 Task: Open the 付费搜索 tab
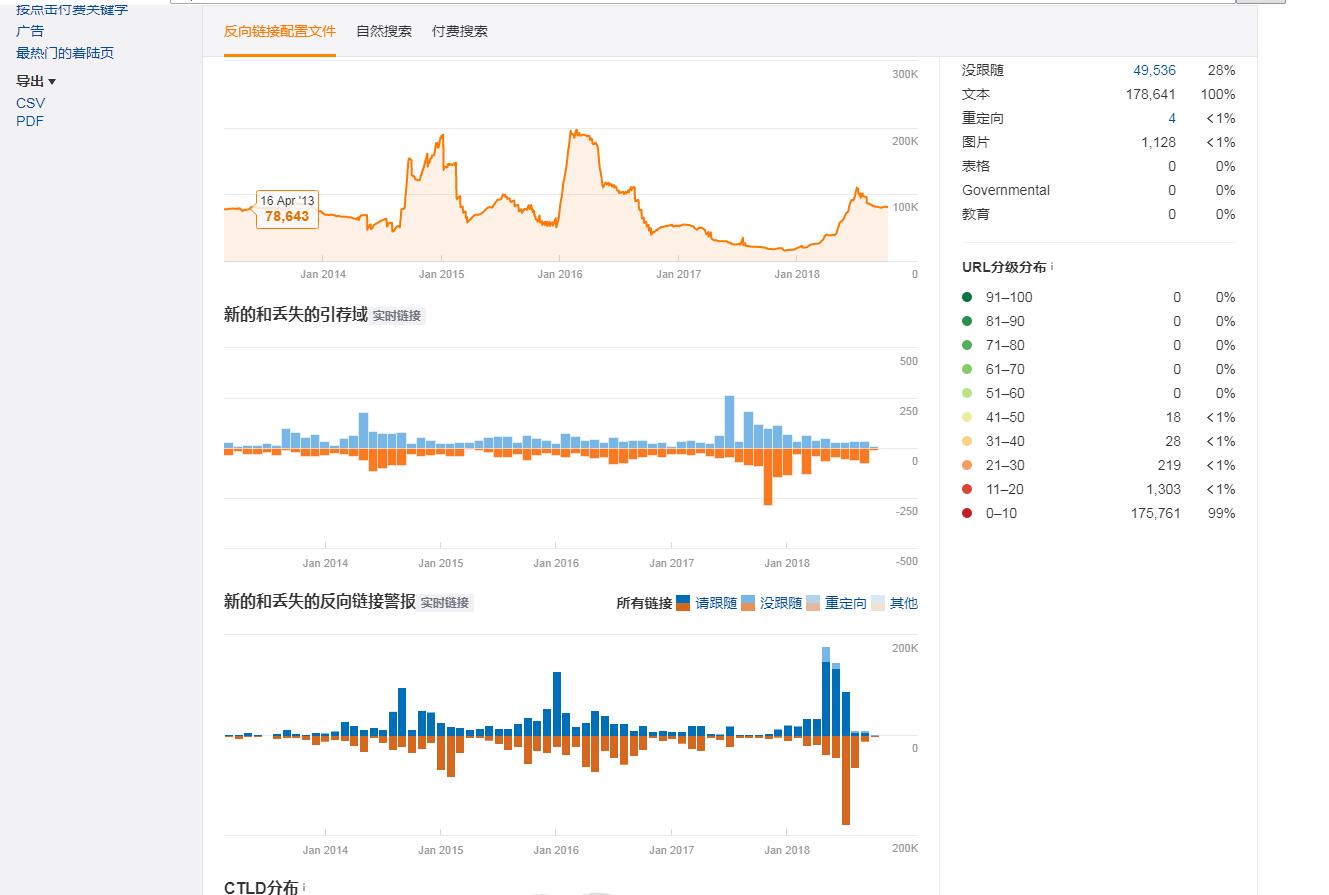460,31
